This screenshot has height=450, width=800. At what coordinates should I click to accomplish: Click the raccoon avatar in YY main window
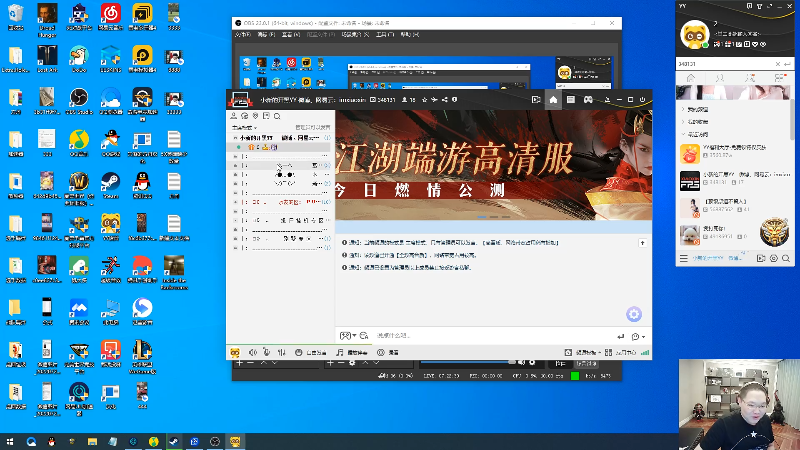[695, 35]
